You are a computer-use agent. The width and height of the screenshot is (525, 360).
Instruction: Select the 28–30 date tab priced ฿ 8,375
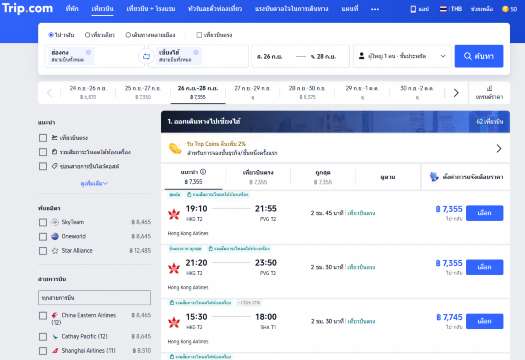(x=307, y=92)
